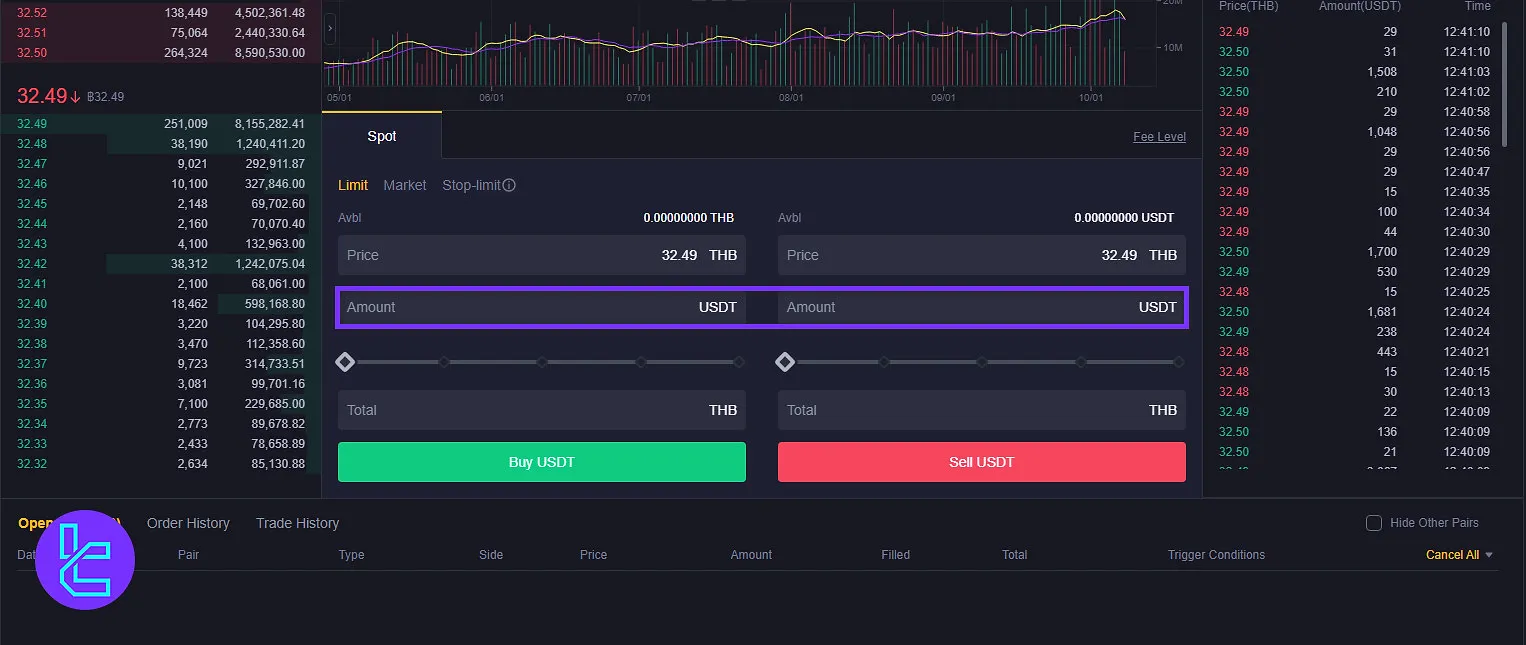Image resolution: width=1526 pixels, height=645 pixels.
Task: Select the 32.42 bid order book row
Action: [x=160, y=264]
